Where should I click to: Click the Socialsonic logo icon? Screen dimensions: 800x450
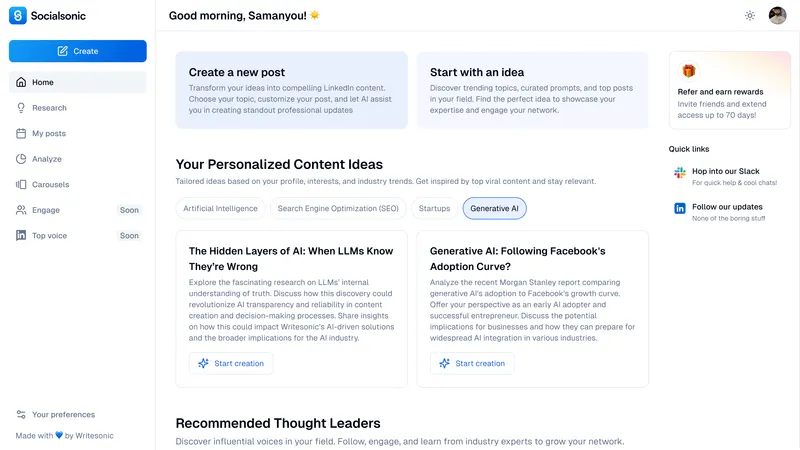click(x=17, y=15)
